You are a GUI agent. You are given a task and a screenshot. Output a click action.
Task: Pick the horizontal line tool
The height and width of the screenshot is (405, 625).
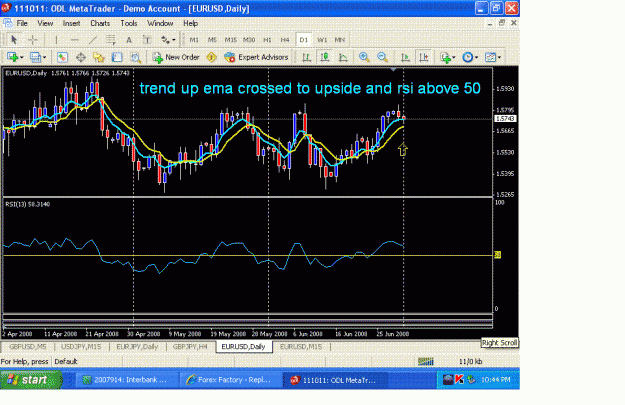(74, 39)
